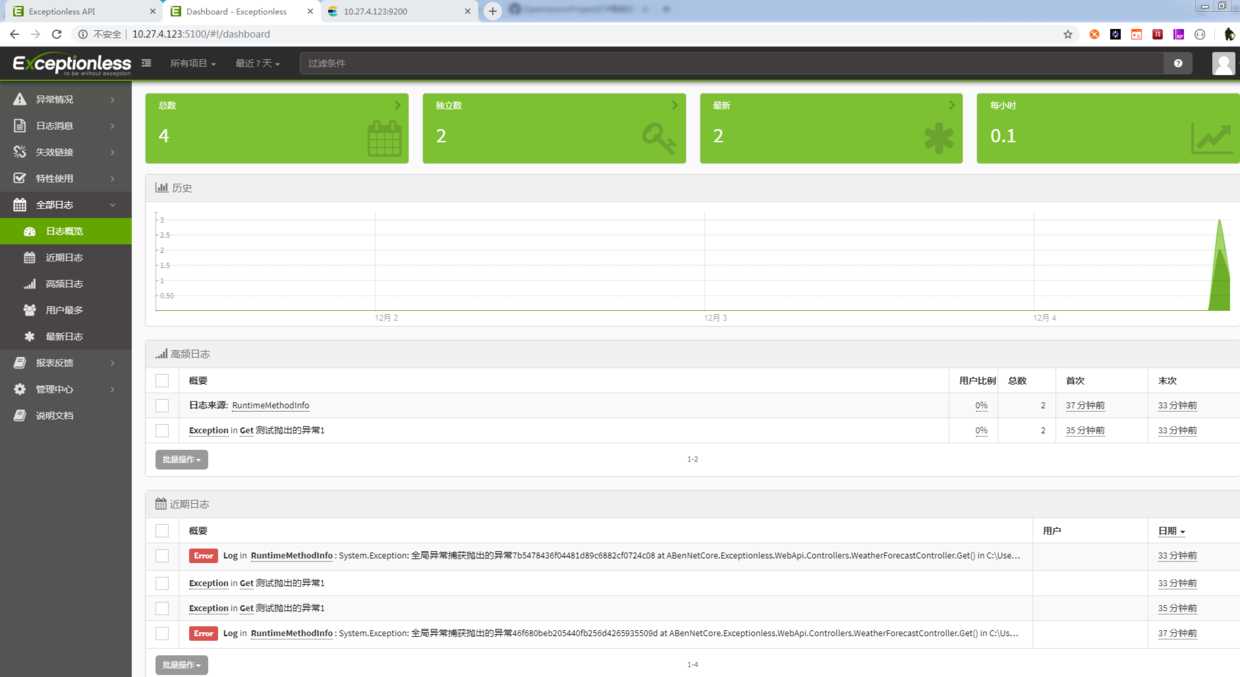Click the purple extension icon

tap(1178, 34)
